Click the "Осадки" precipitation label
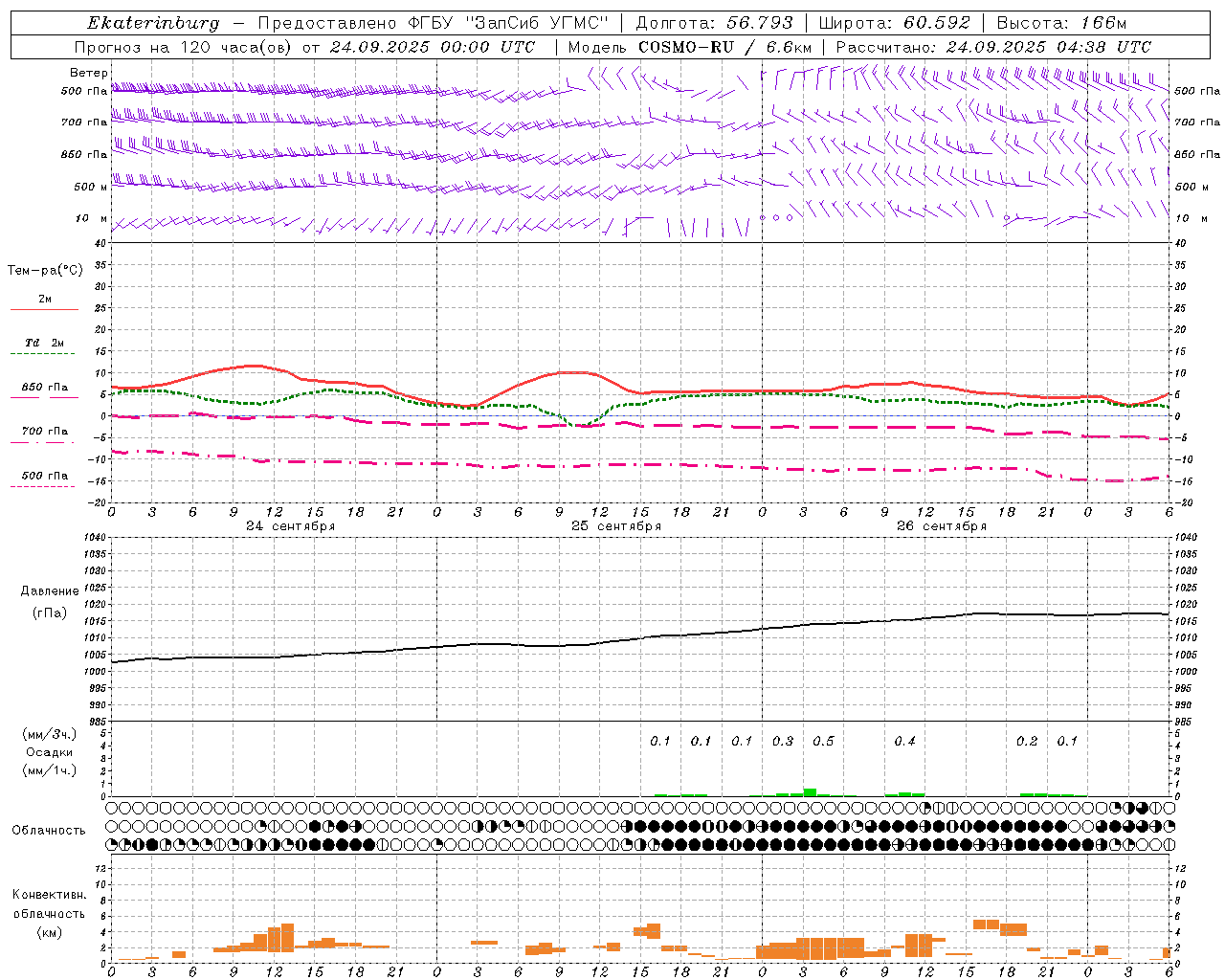Viewport: 1225px width, 980px height. click(x=50, y=752)
